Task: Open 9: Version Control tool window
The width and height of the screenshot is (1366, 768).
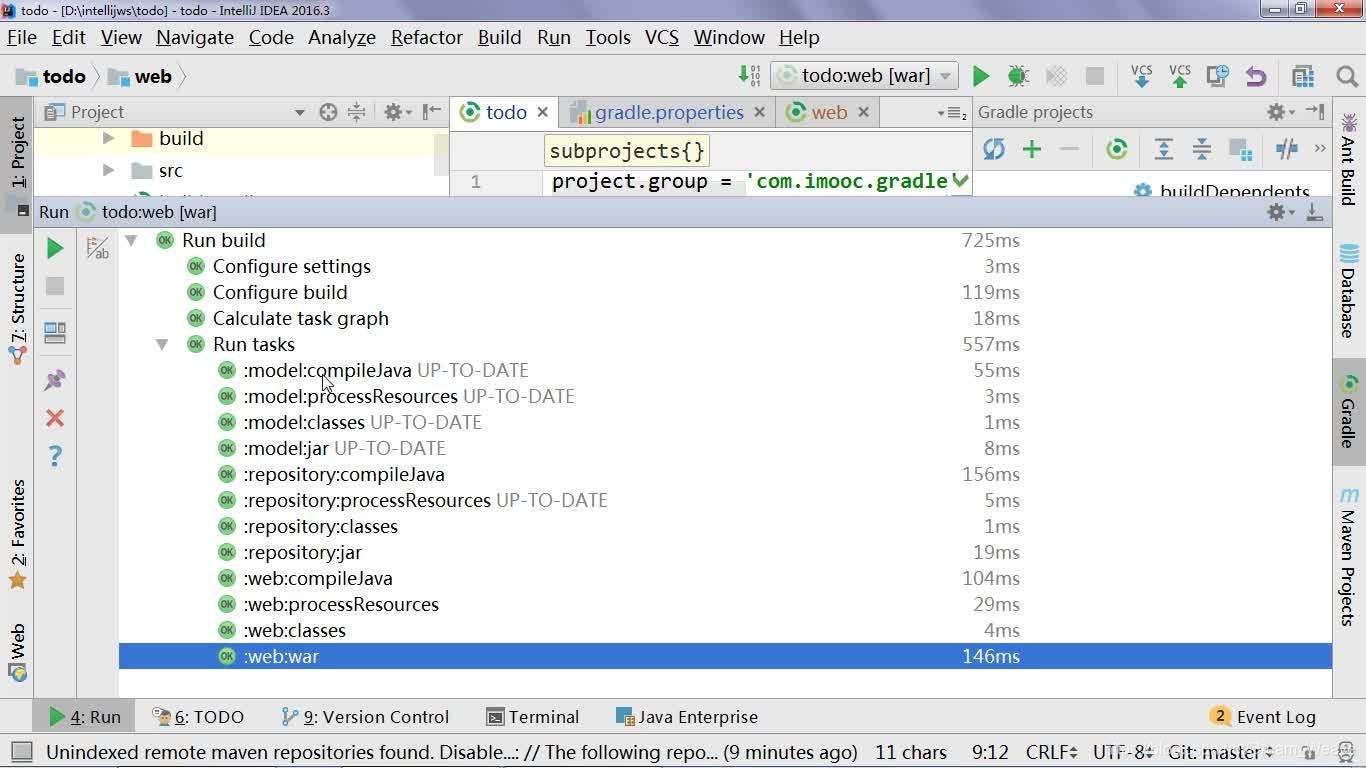Action: click(366, 717)
